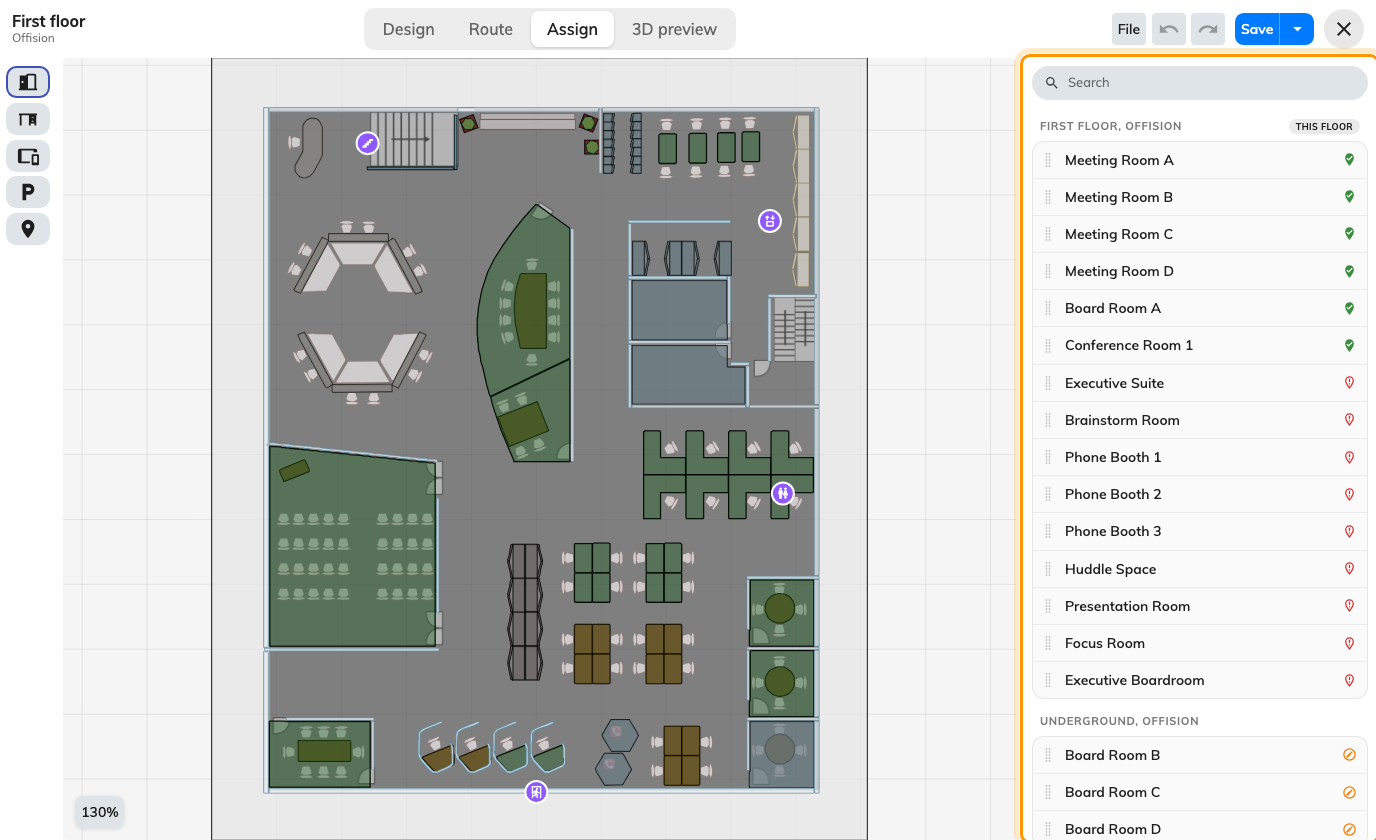Focus the Search field in room list
Screen dimensions: 1376x840
click(x=1200, y=83)
